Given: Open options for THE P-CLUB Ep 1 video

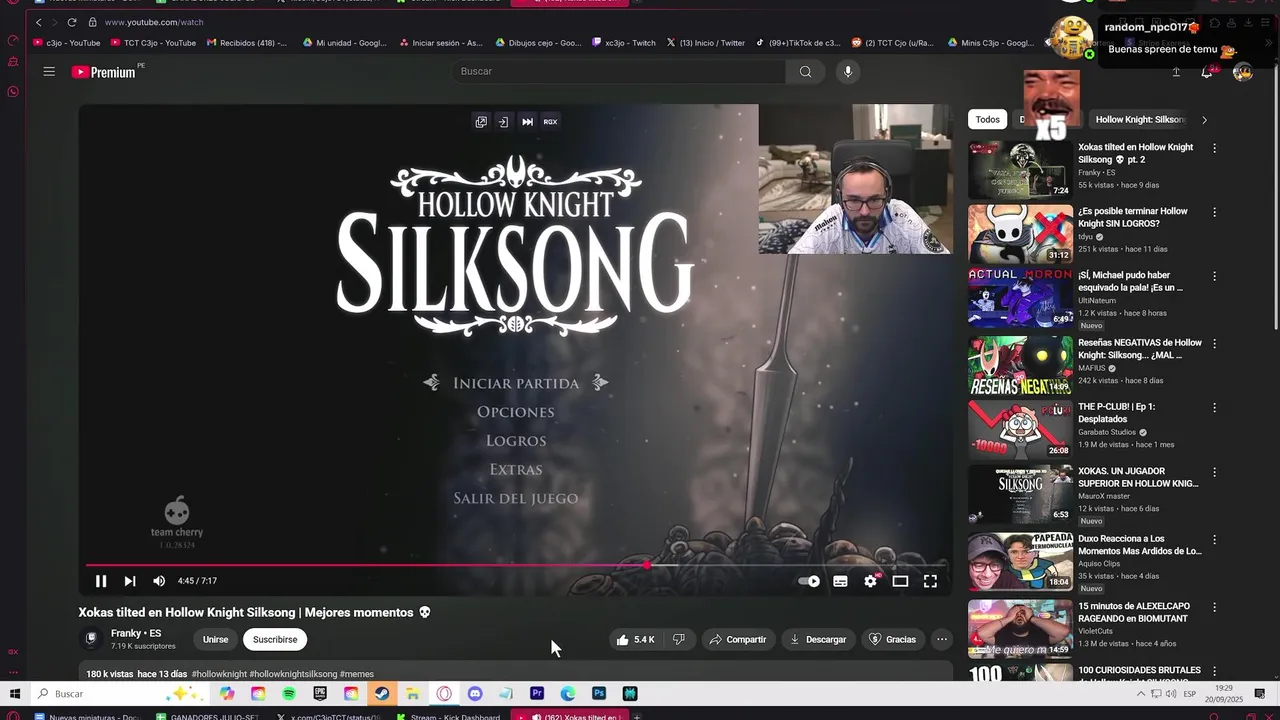Looking at the screenshot, I should pyautogui.click(x=1215, y=408).
